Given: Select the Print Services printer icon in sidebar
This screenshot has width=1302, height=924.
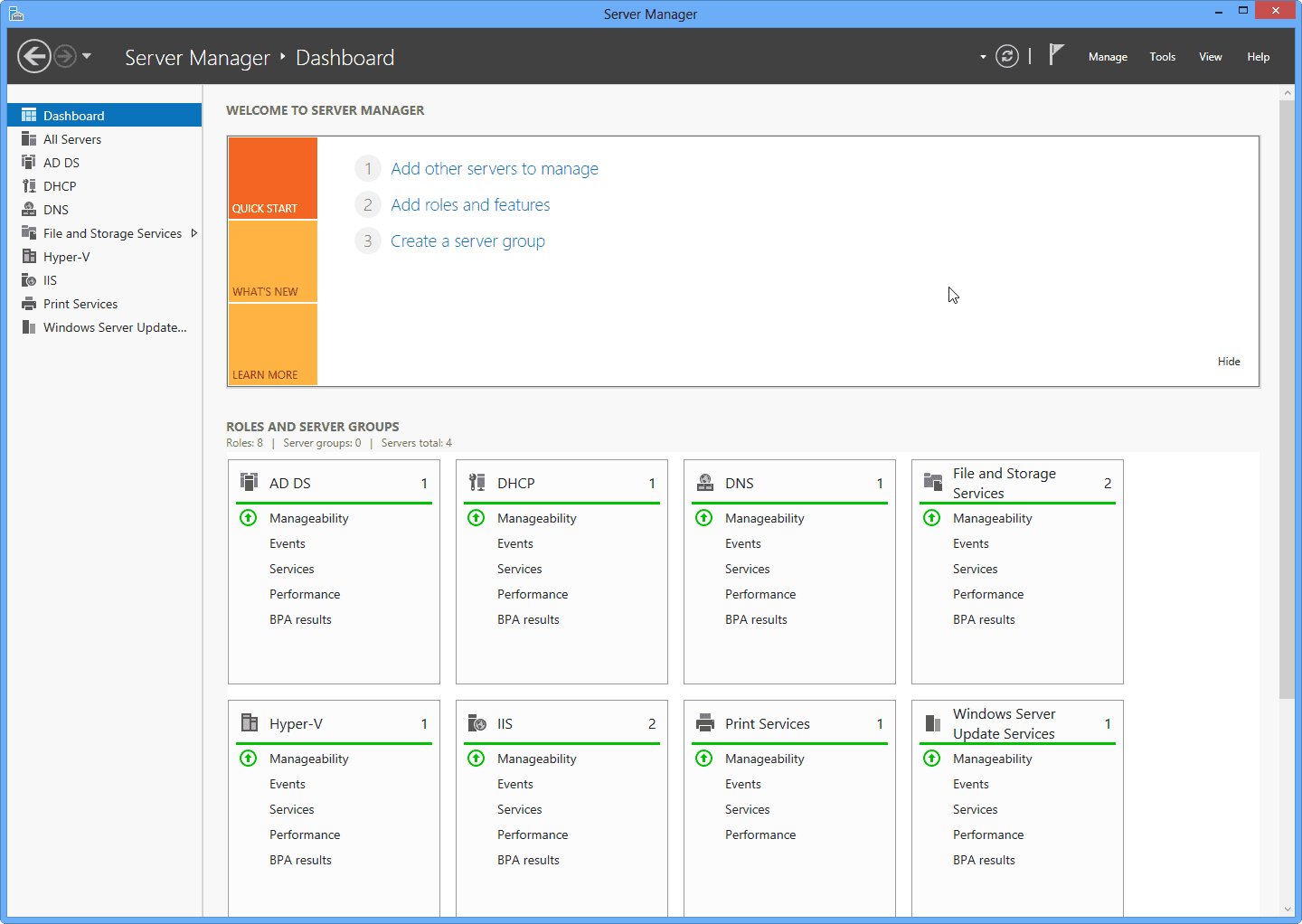Looking at the screenshot, I should (x=29, y=304).
